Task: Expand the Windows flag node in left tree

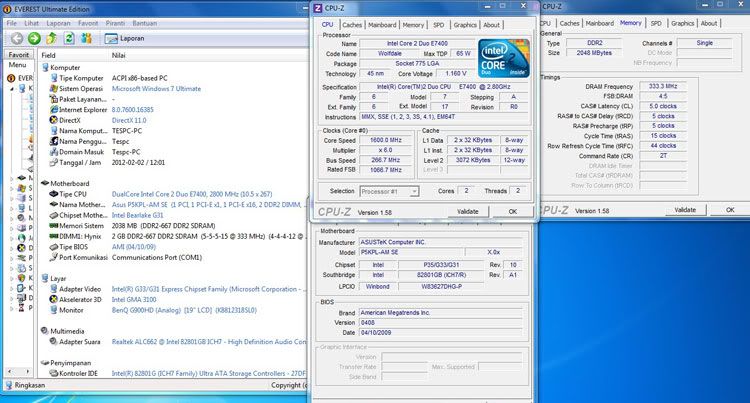Action: point(12,188)
